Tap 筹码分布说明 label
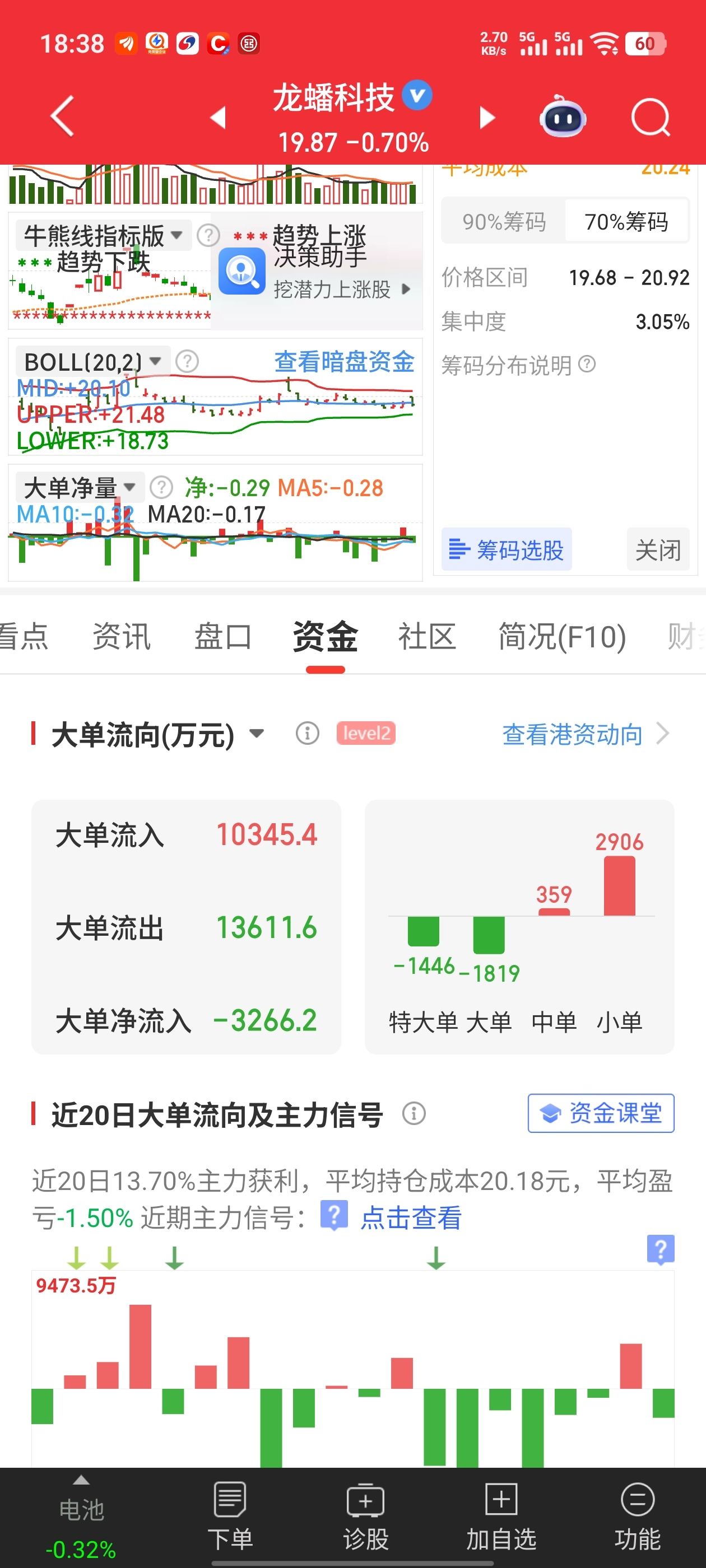The width and height of the screenshot is (706, 1568). pos(506,365)
